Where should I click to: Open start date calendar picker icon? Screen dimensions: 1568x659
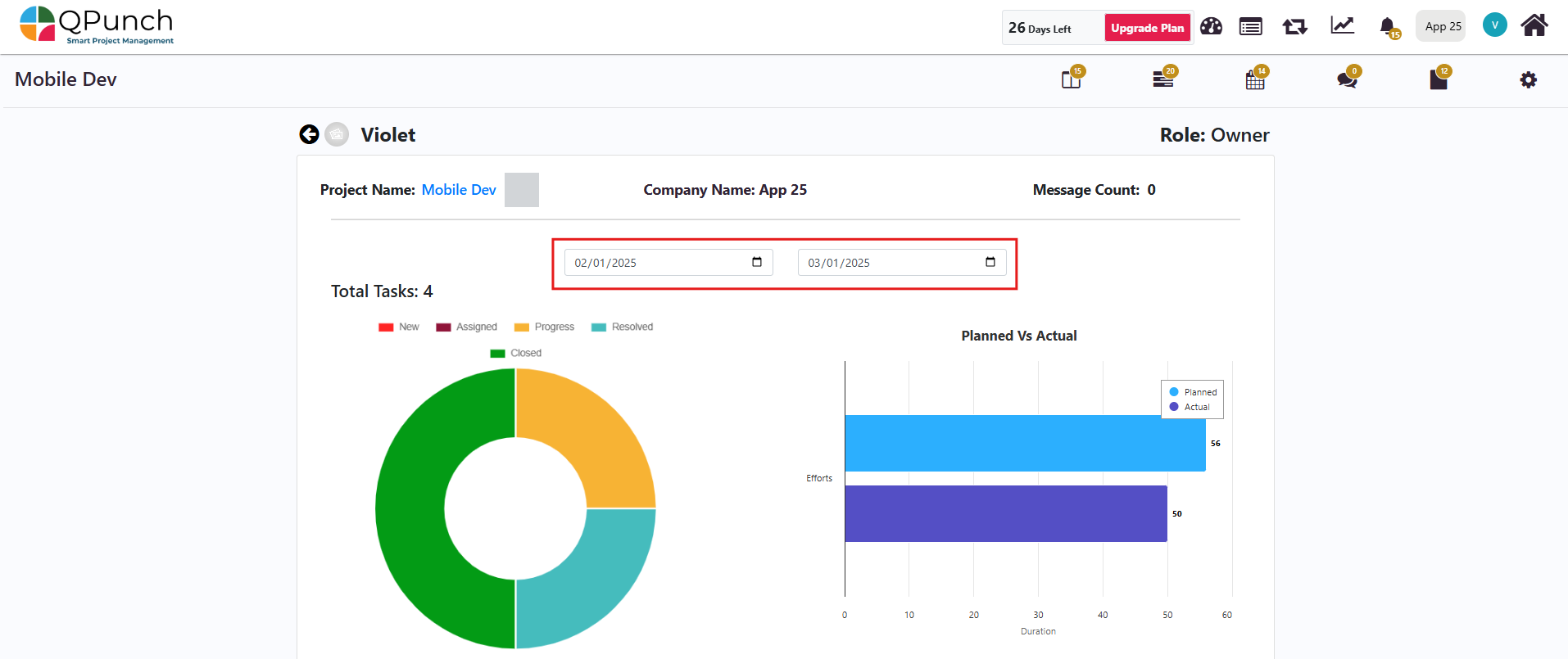click(757, 262)
